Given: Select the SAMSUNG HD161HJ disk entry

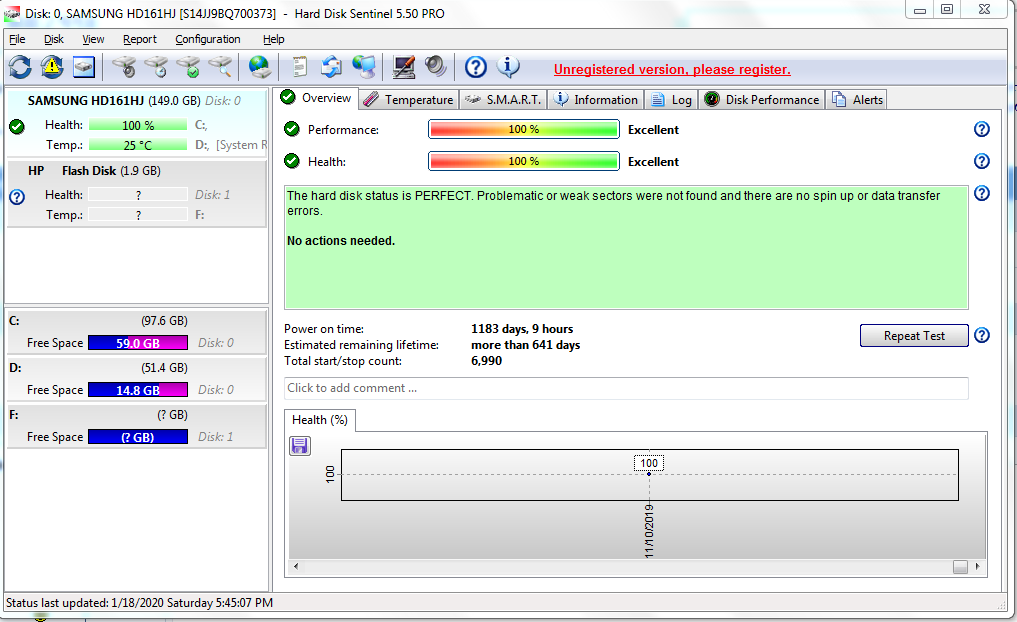Looking at the screenshot, I should (x=136, y=123).
